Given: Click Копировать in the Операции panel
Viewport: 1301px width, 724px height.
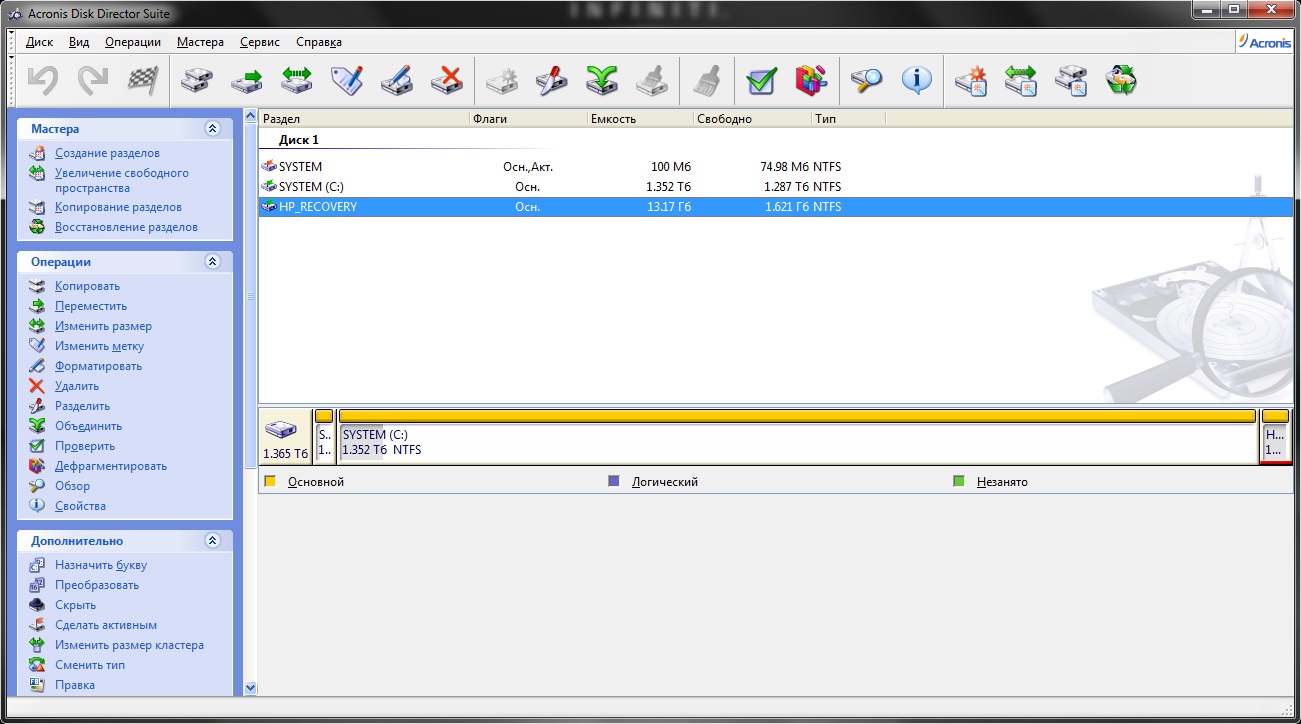Looking at the screenshot, I should [x=87, y=286].
